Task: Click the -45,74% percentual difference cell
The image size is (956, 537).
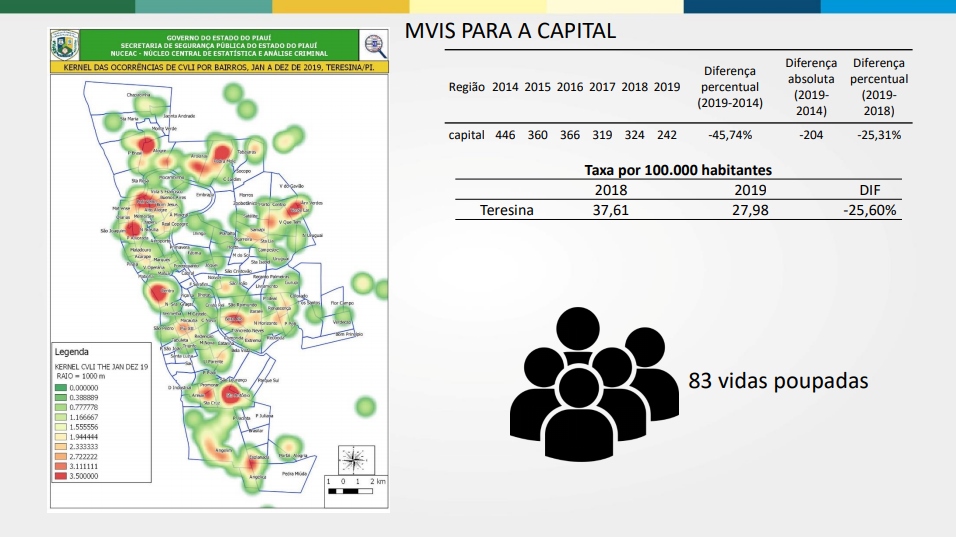Action: [730, 135]
